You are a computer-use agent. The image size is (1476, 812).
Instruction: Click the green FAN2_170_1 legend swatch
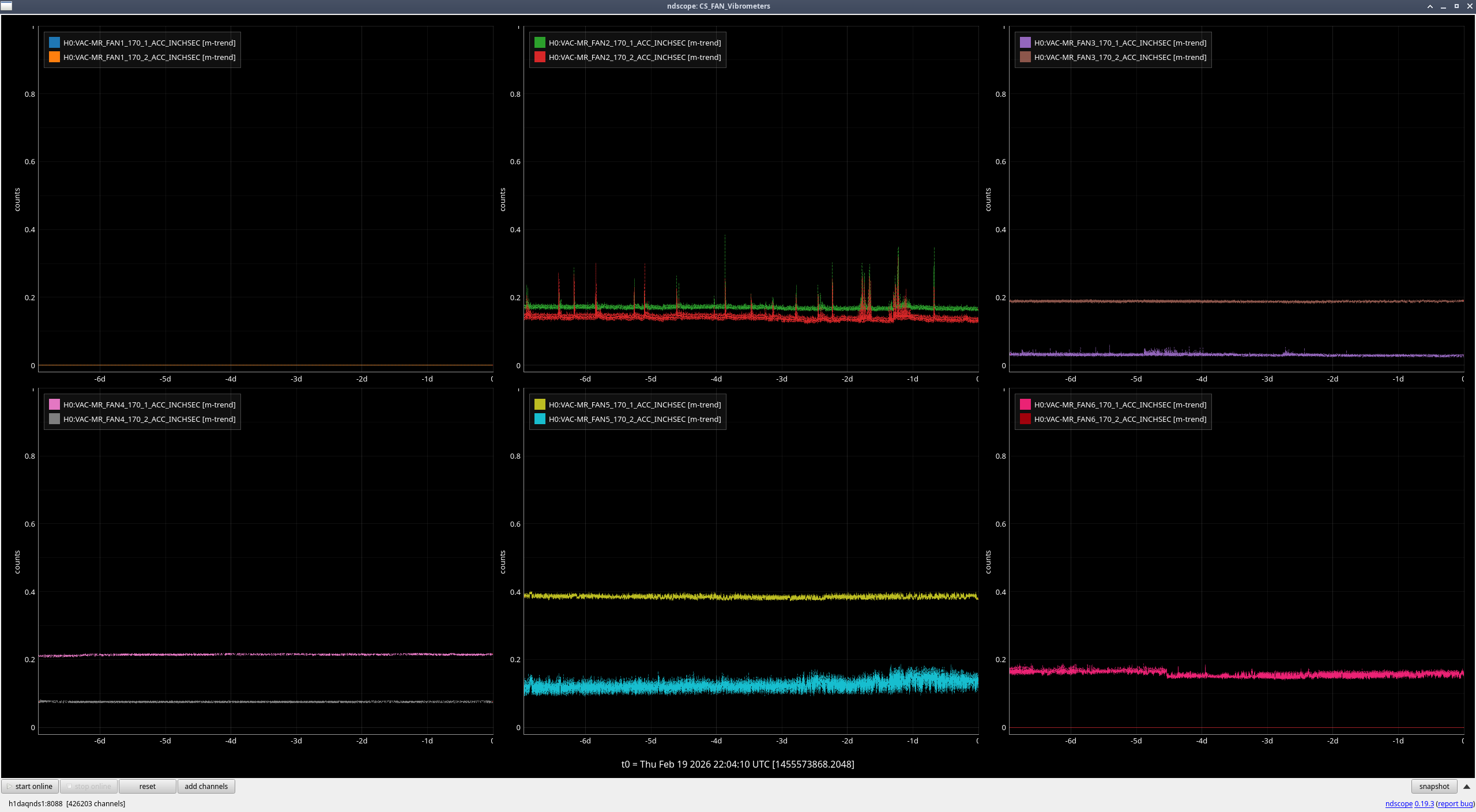540,43
